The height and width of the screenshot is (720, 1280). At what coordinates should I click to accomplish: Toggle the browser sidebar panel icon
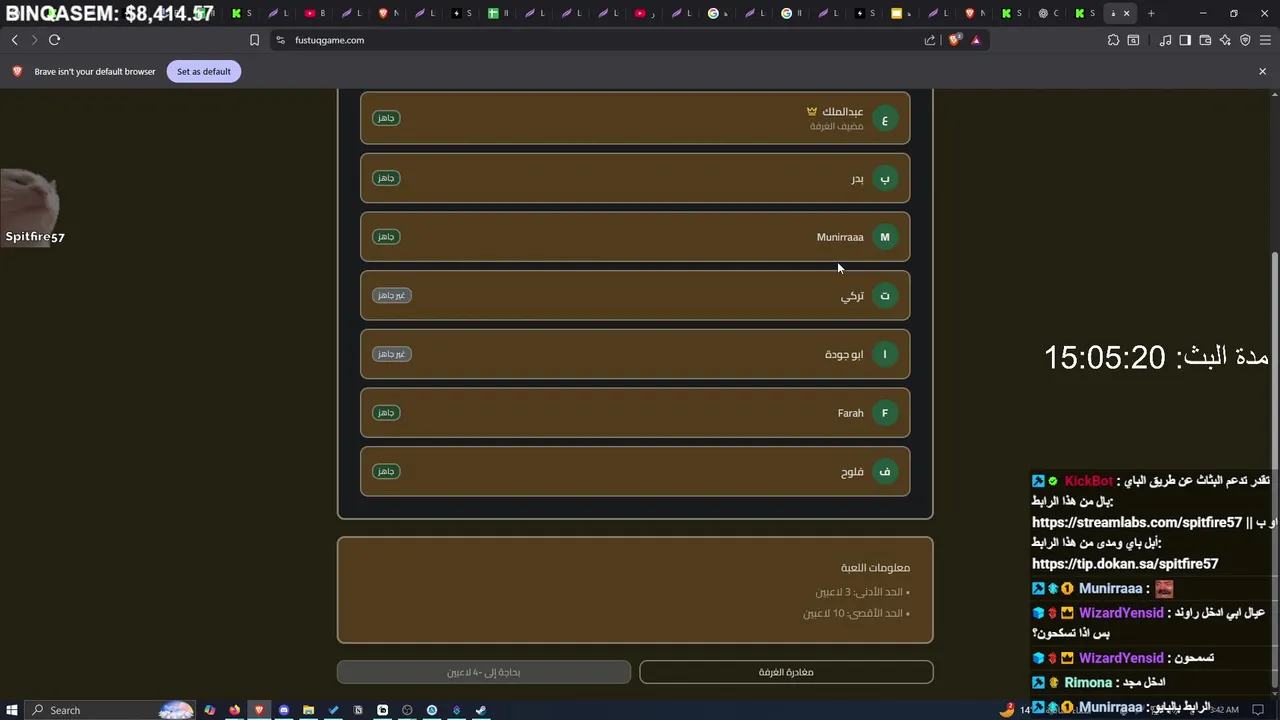pos(1185,40)
